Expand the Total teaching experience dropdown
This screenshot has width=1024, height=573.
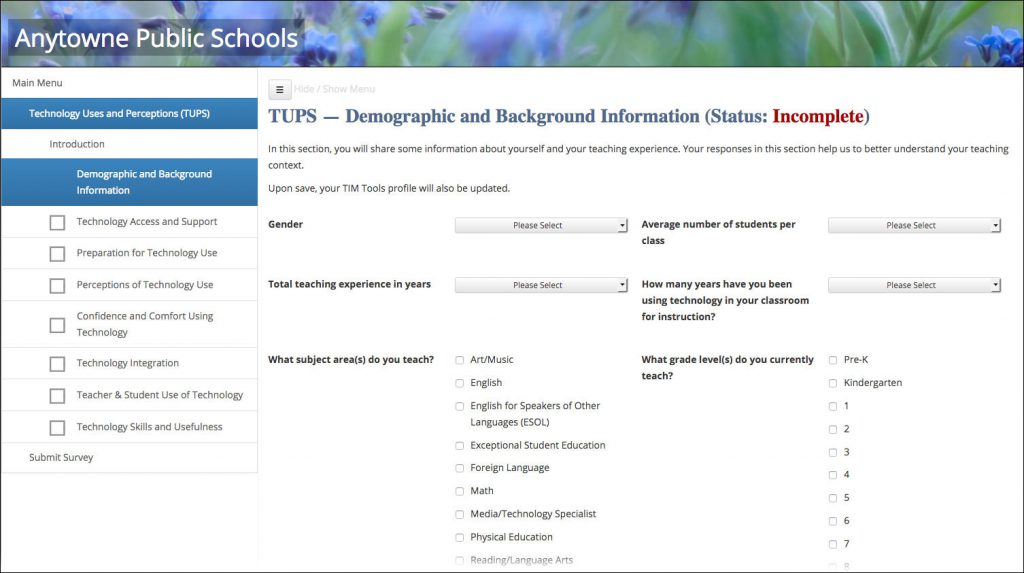tap(541, 286)
